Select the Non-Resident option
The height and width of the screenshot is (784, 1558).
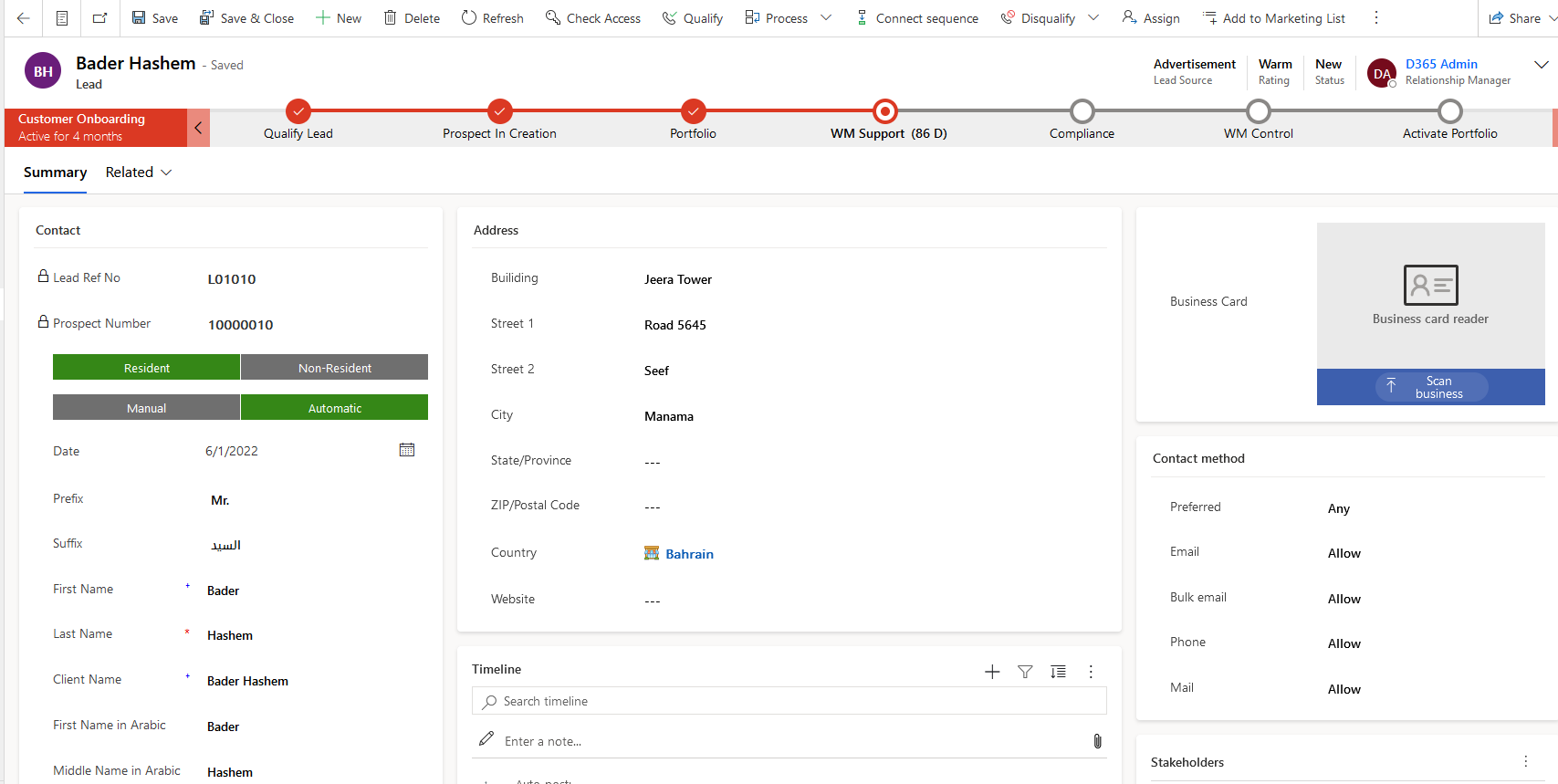[334, 368]
